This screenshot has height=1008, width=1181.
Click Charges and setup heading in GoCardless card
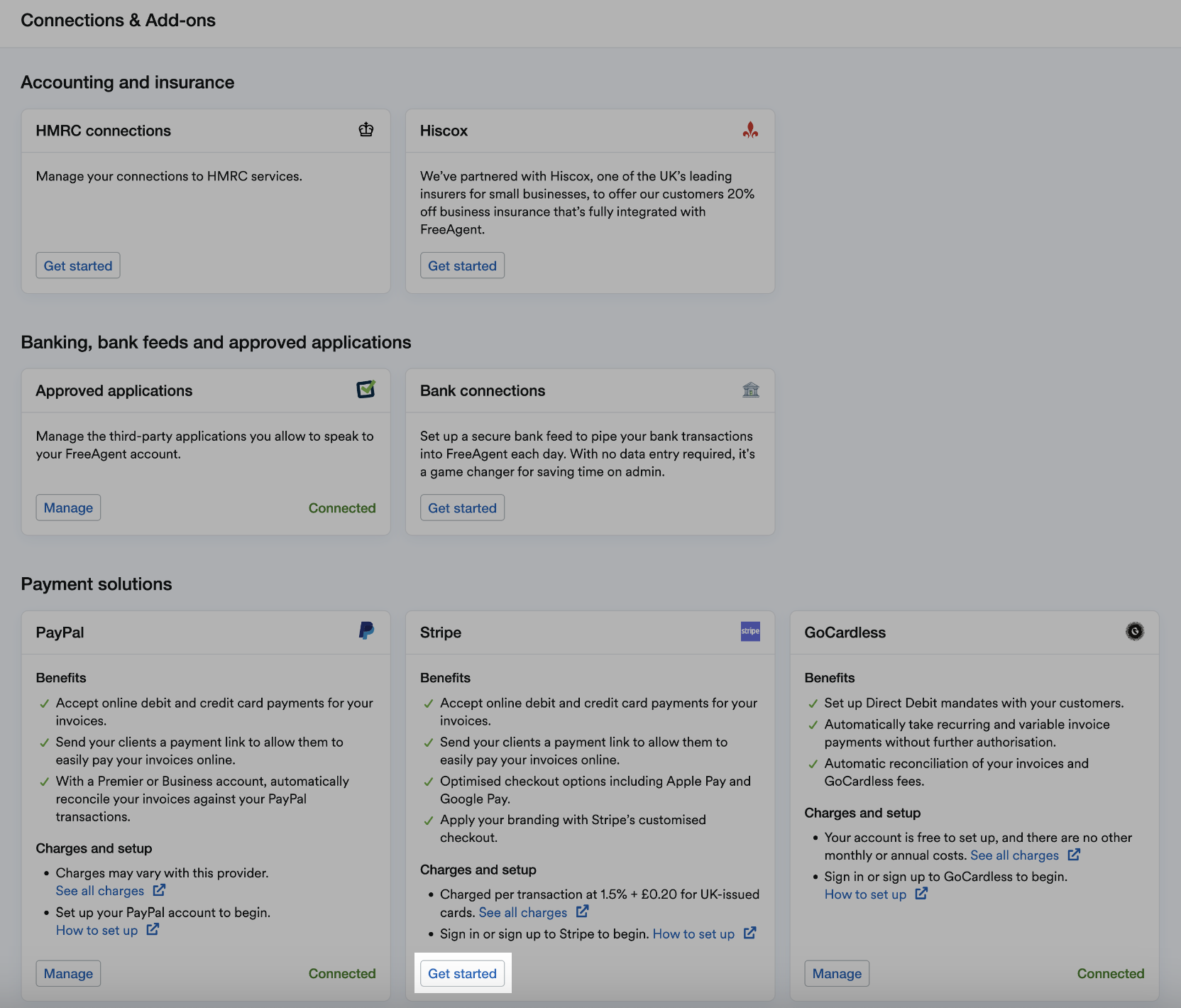coord(862,813)
